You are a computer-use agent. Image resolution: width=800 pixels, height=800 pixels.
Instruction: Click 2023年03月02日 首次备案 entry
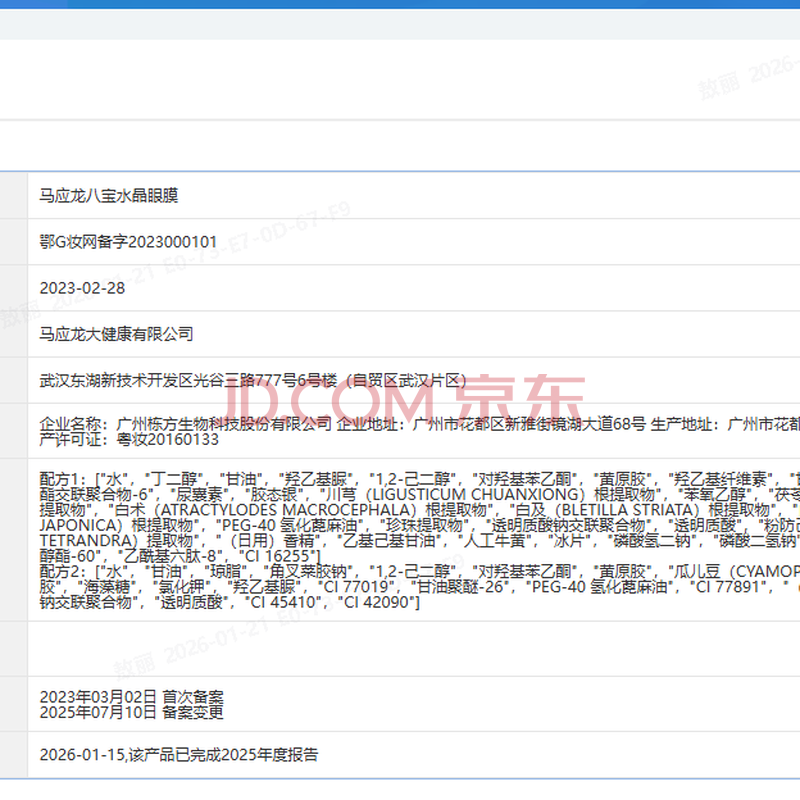point(131,696)
